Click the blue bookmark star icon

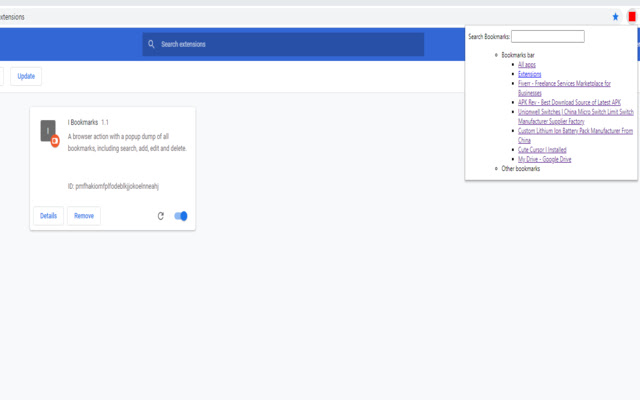(616, 17)
